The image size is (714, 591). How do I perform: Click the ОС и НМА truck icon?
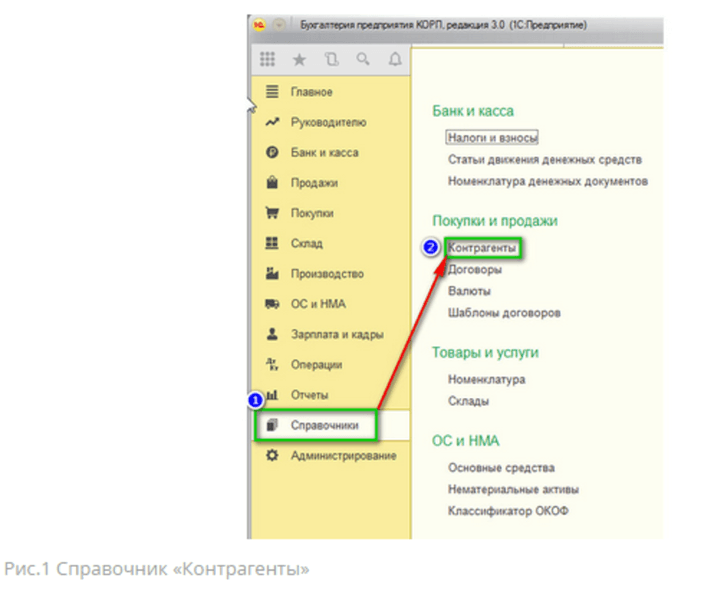(272, 304)
